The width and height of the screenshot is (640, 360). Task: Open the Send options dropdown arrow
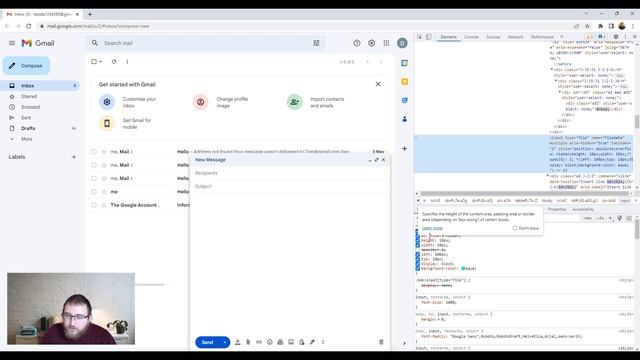225,342
